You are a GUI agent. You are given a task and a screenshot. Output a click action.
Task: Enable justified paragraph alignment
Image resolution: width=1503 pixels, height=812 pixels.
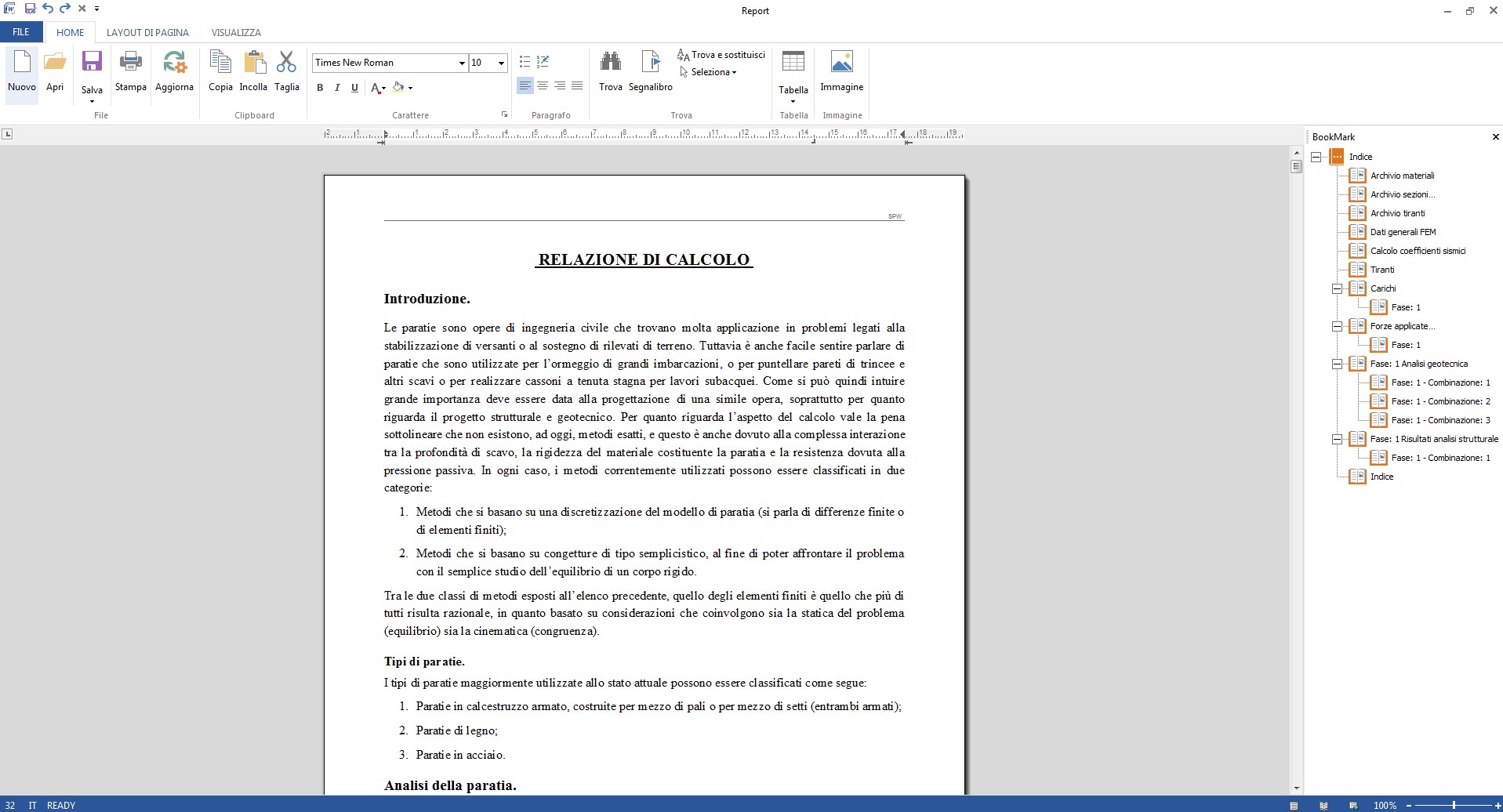pos(577,85)
